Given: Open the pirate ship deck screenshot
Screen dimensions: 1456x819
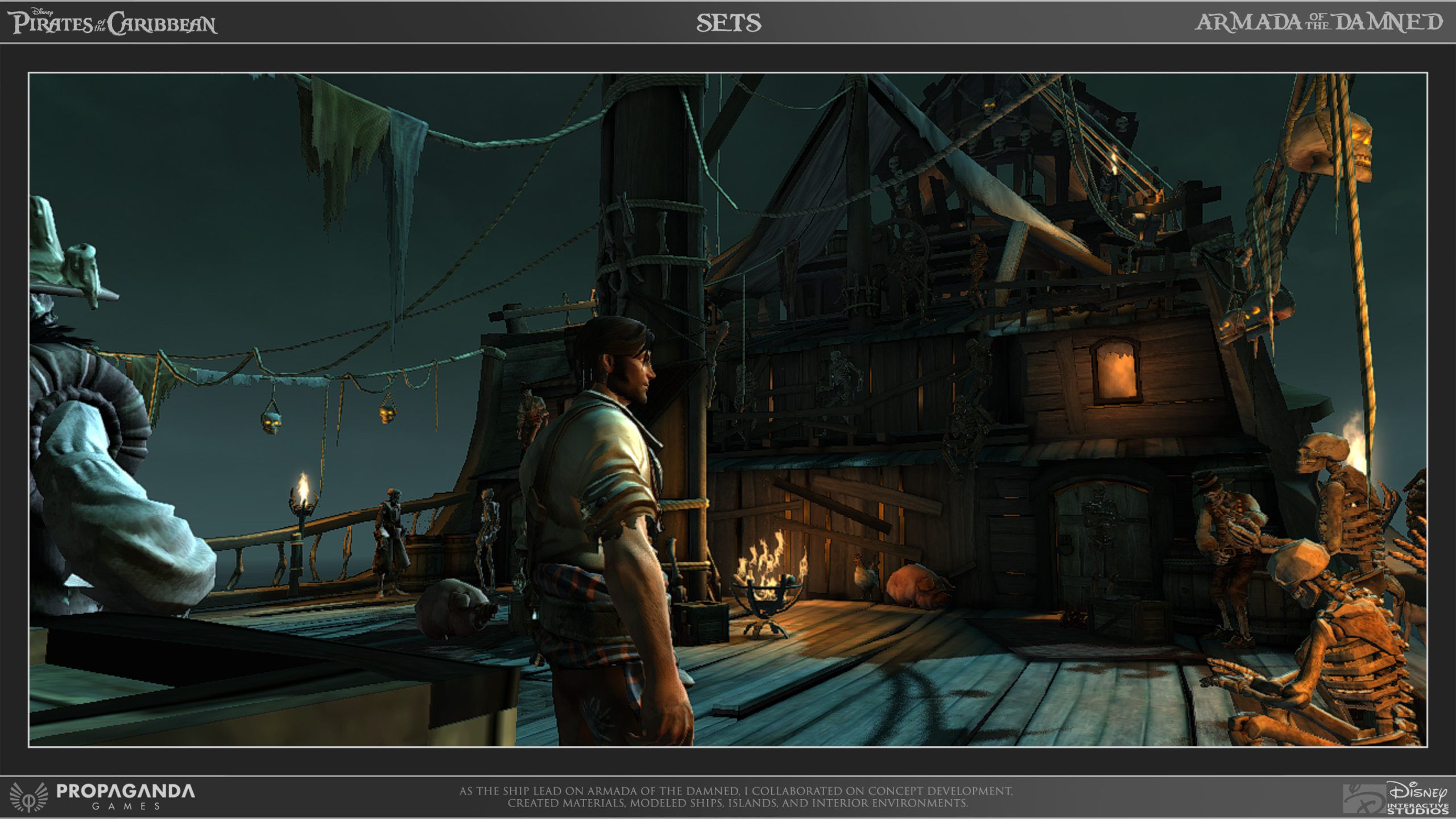Looking at the screenshot, I should point(727,409).
